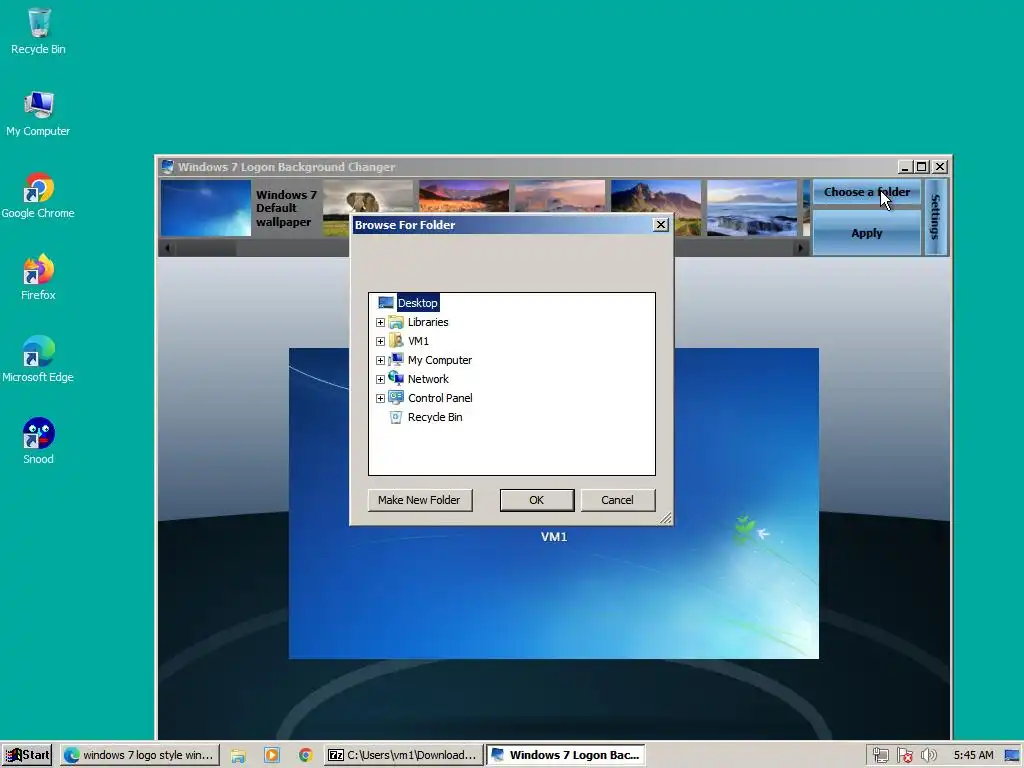This screenshot has width=1024, height=768.
Task: Launch Snood game shortcut
Action: pyautogui.click(x=38, y=441)
